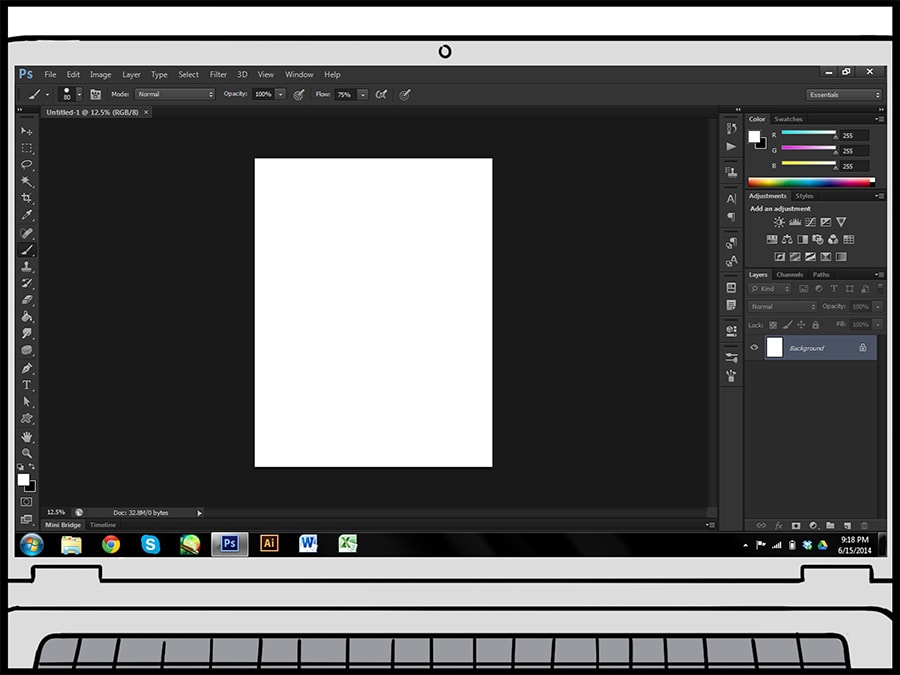Open the brush blending Mode dropdown
This screenshot has height=675, width=900.
[x=175, y=94]
